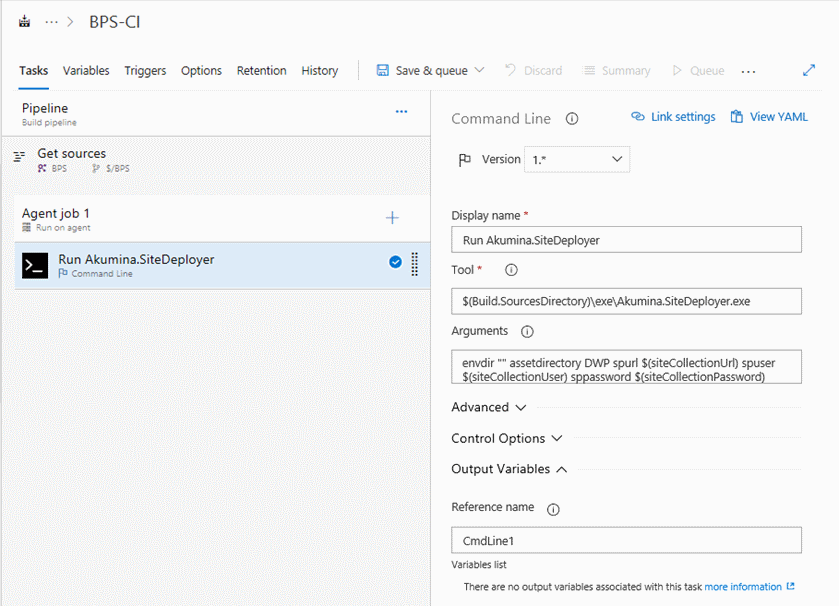Click the Reference name info icon
The height and width of the screenshot is (606, 839).
coord(553,509)
